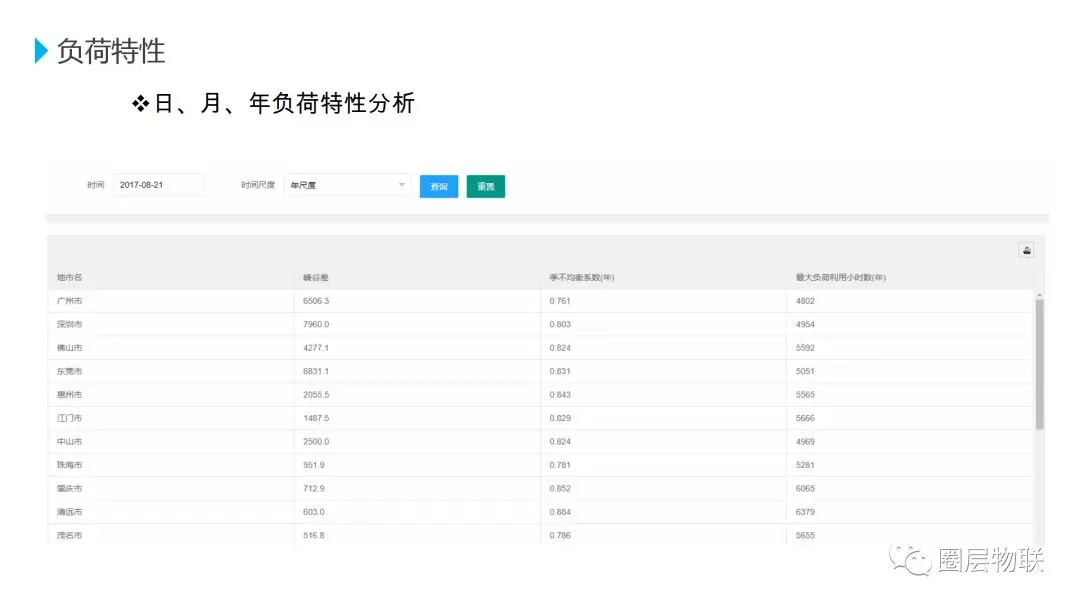Click coefficient 0.843 in 惠州市 row

(x=560, y=395)
